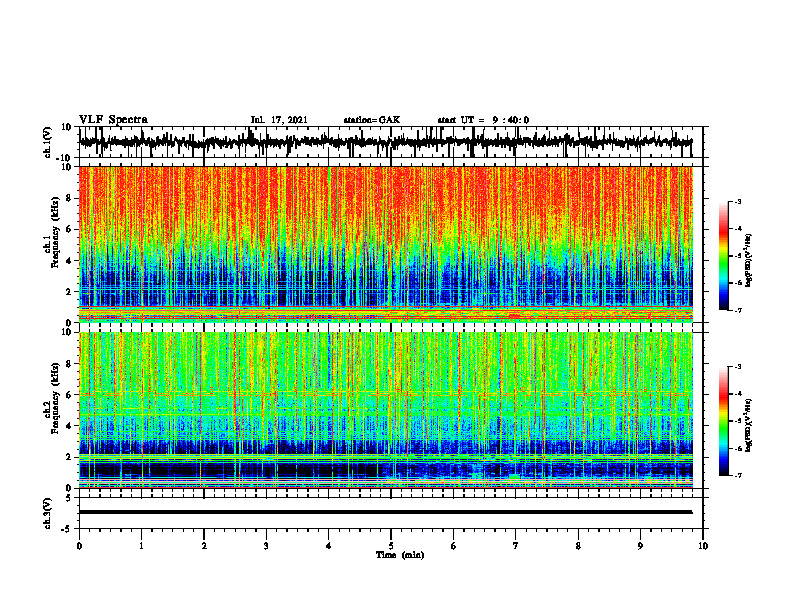Click time axis tick label "4"
Viewport: 792px width, 612px height.
point(329,546)
